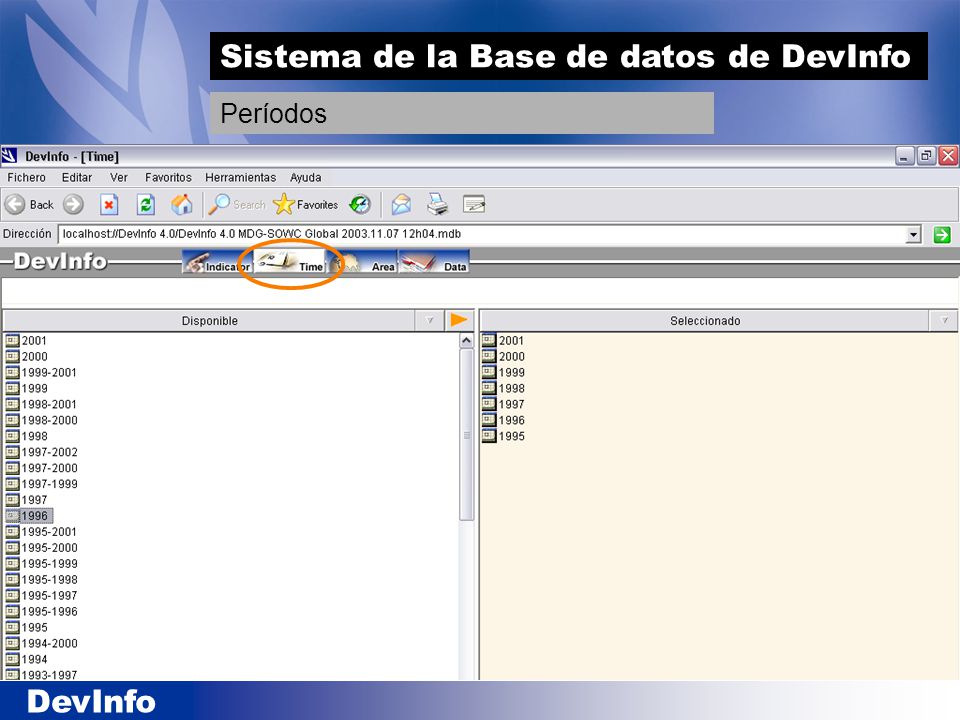Click the Forward arrow button
The height and width of the screenshot is (720, 960).
pyautogui.click(x=73, y=204)
